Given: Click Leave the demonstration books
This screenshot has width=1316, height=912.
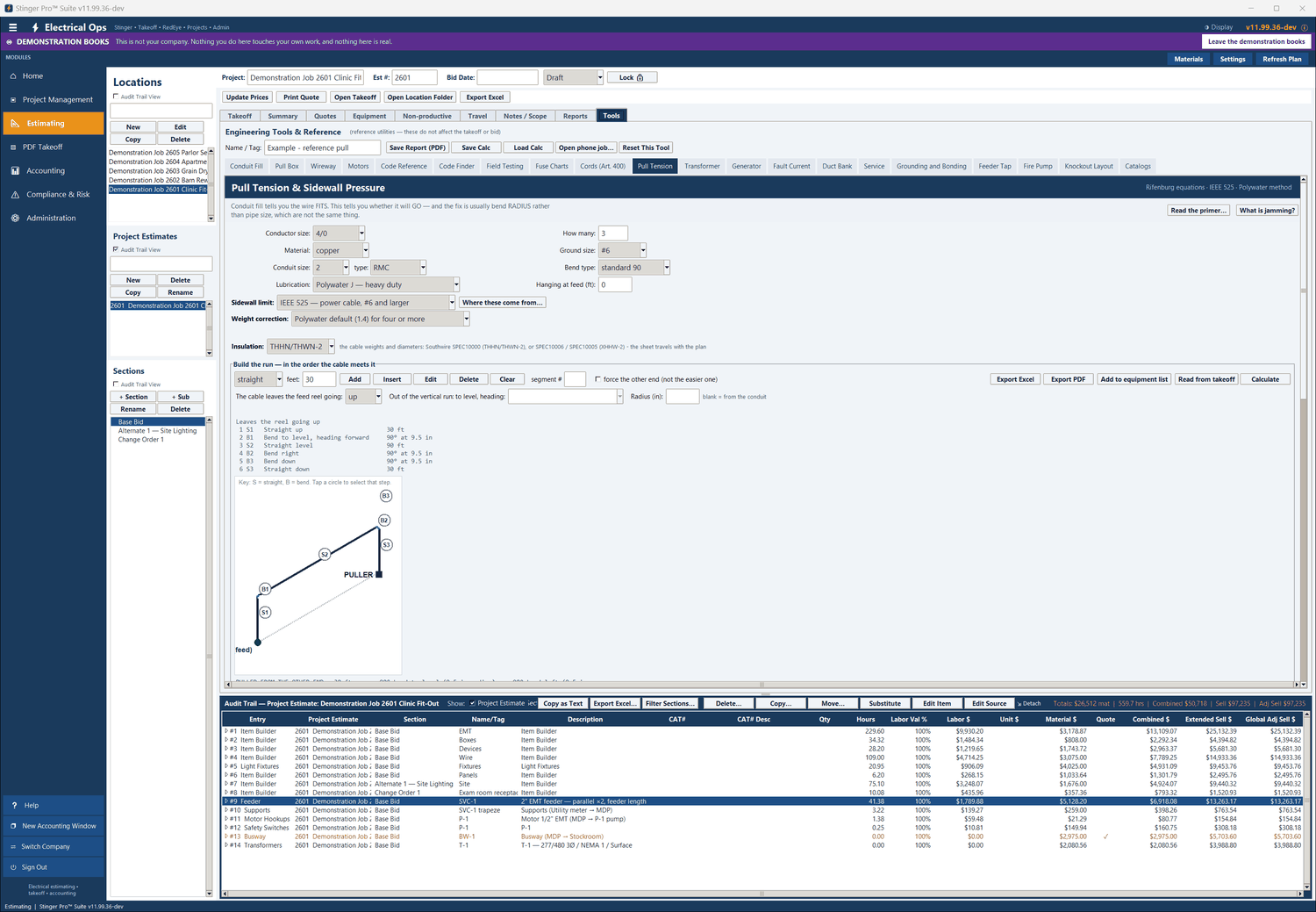Looking at the screenshot, I should (1256, 41).
